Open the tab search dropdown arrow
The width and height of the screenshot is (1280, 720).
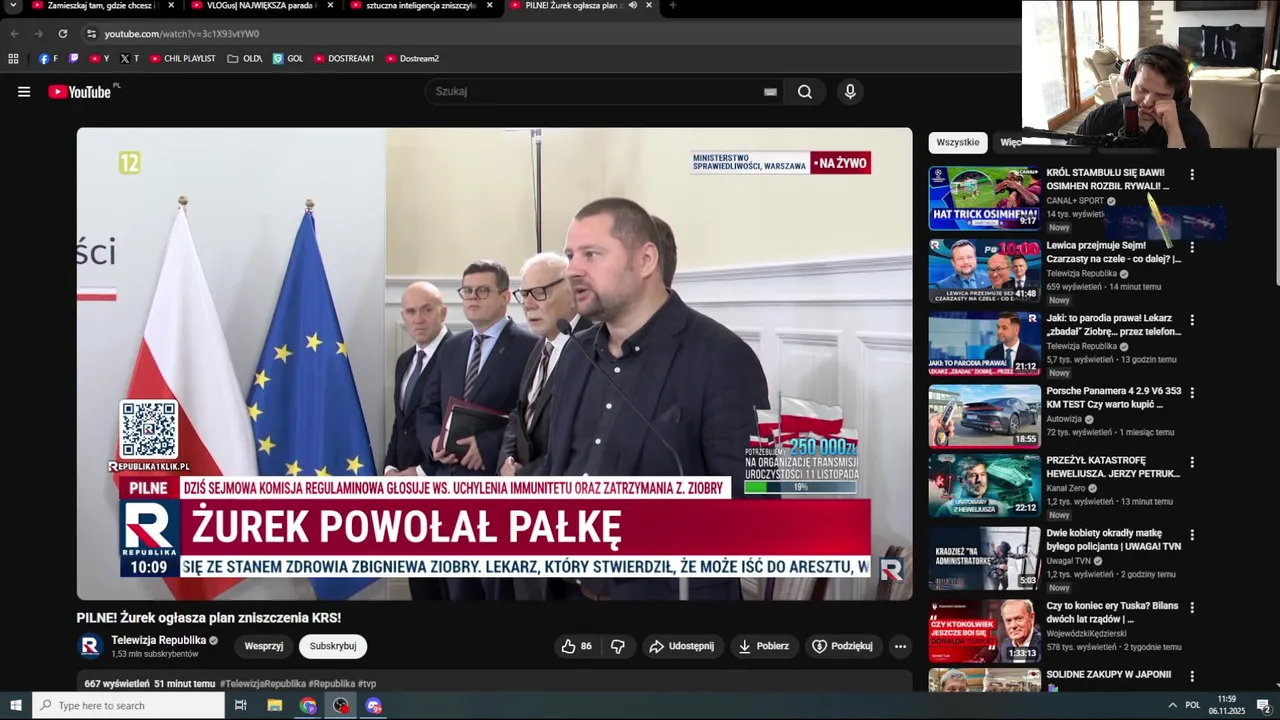13,5
